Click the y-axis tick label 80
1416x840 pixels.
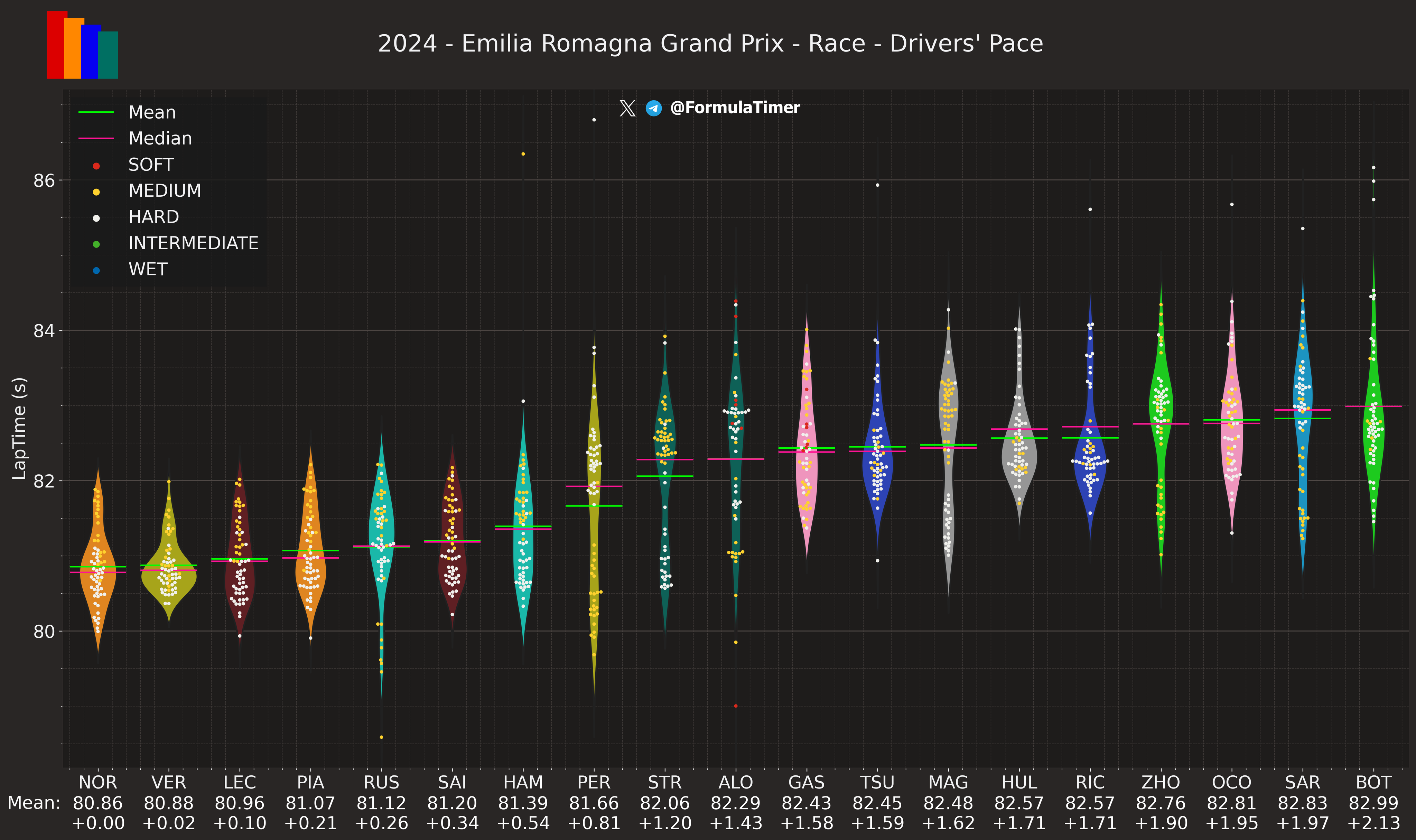click(45, 631)
